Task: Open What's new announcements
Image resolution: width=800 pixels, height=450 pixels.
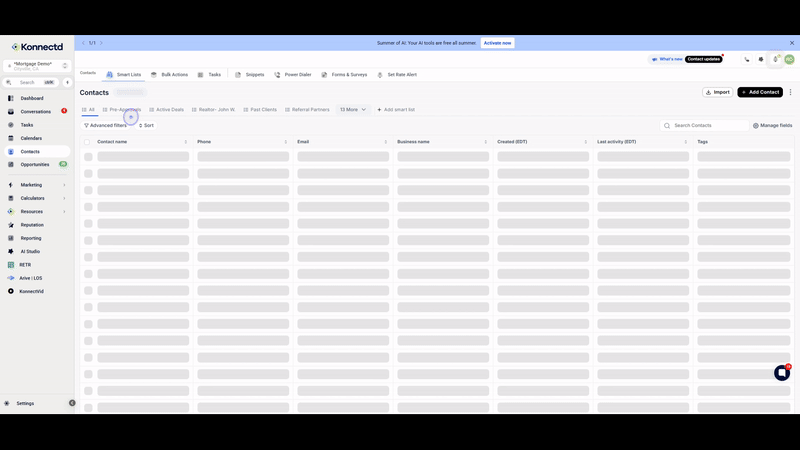Action: coord(667,59)
